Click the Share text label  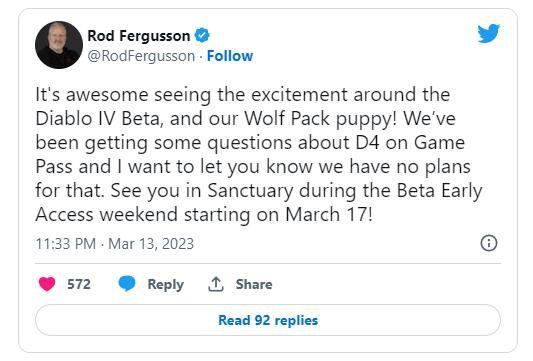(x=254, y=284)
